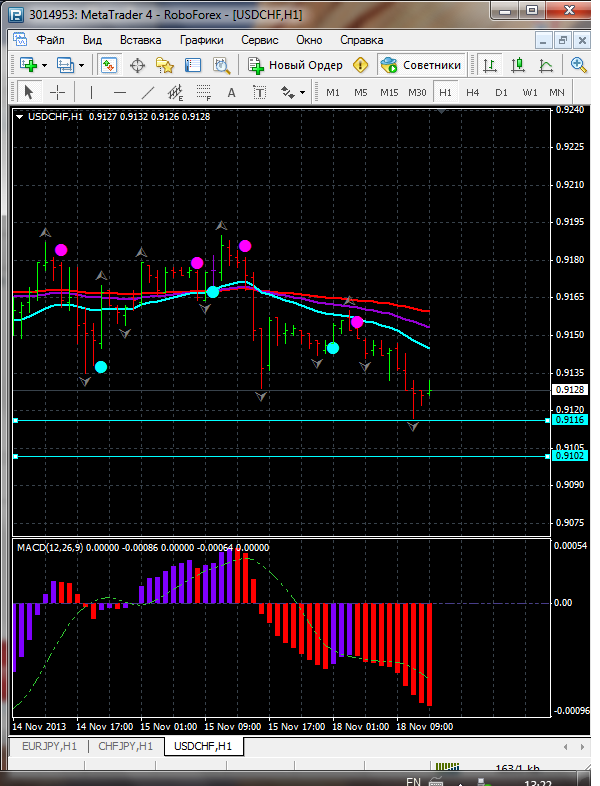
Task: Expand the Profiles dropdown arrow
Action: pyautogui.click(x=82, y=65)
